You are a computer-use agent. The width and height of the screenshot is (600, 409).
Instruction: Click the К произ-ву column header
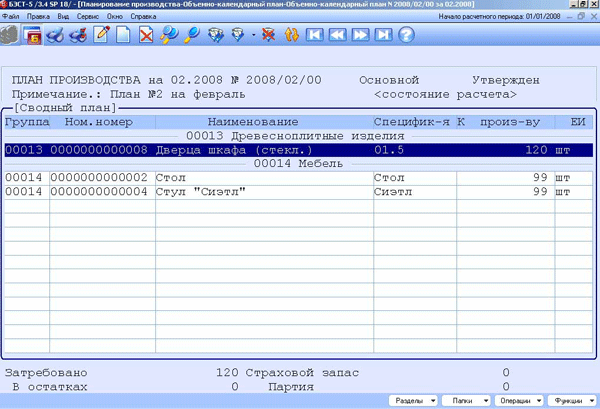[x=505, y=122]
